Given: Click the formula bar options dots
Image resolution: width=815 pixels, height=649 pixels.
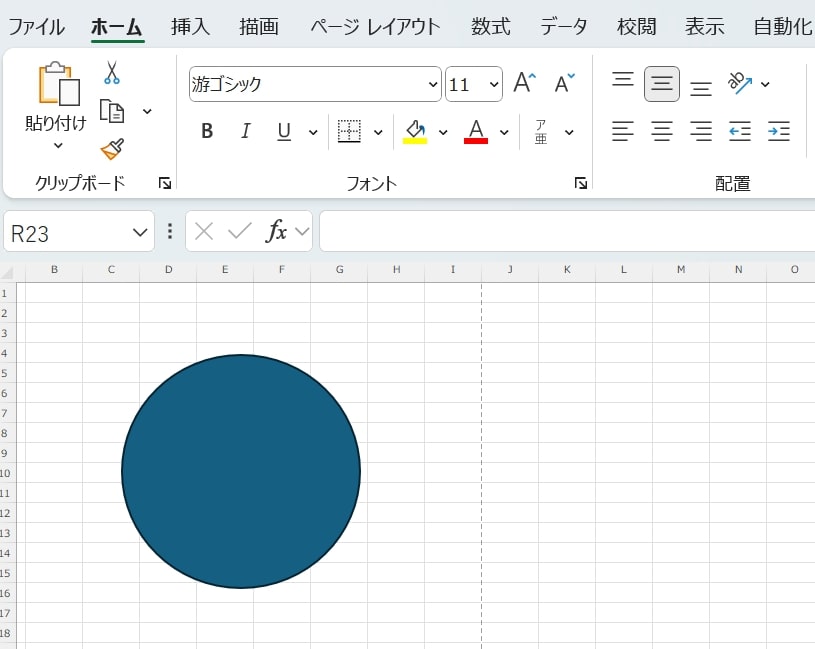Looking at the screenshot, I should point(170,231).
